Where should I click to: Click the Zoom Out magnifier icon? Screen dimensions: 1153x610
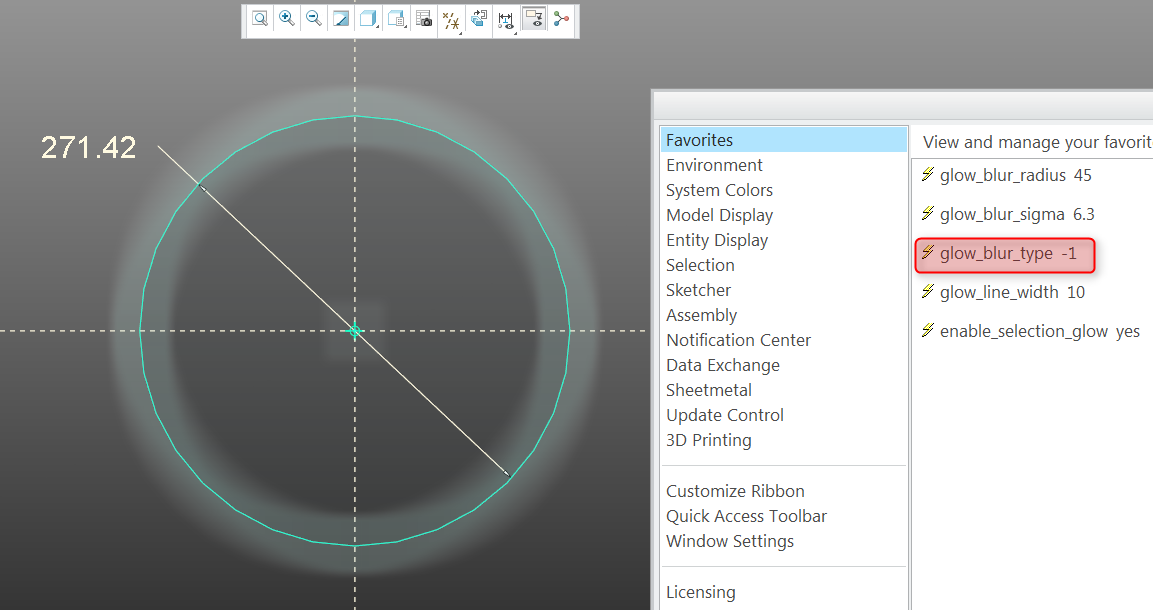tap(314, 19)
